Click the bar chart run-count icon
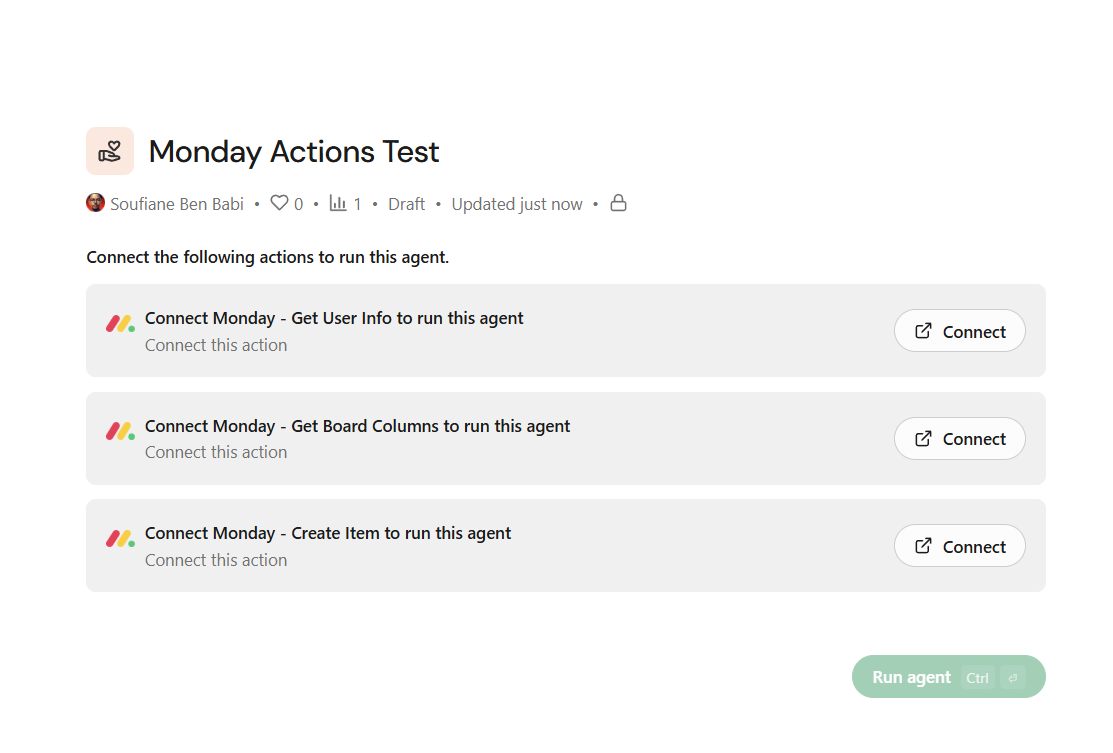Image resolution: width=1113 pixels, height=753 pixels. pos(338,203)
